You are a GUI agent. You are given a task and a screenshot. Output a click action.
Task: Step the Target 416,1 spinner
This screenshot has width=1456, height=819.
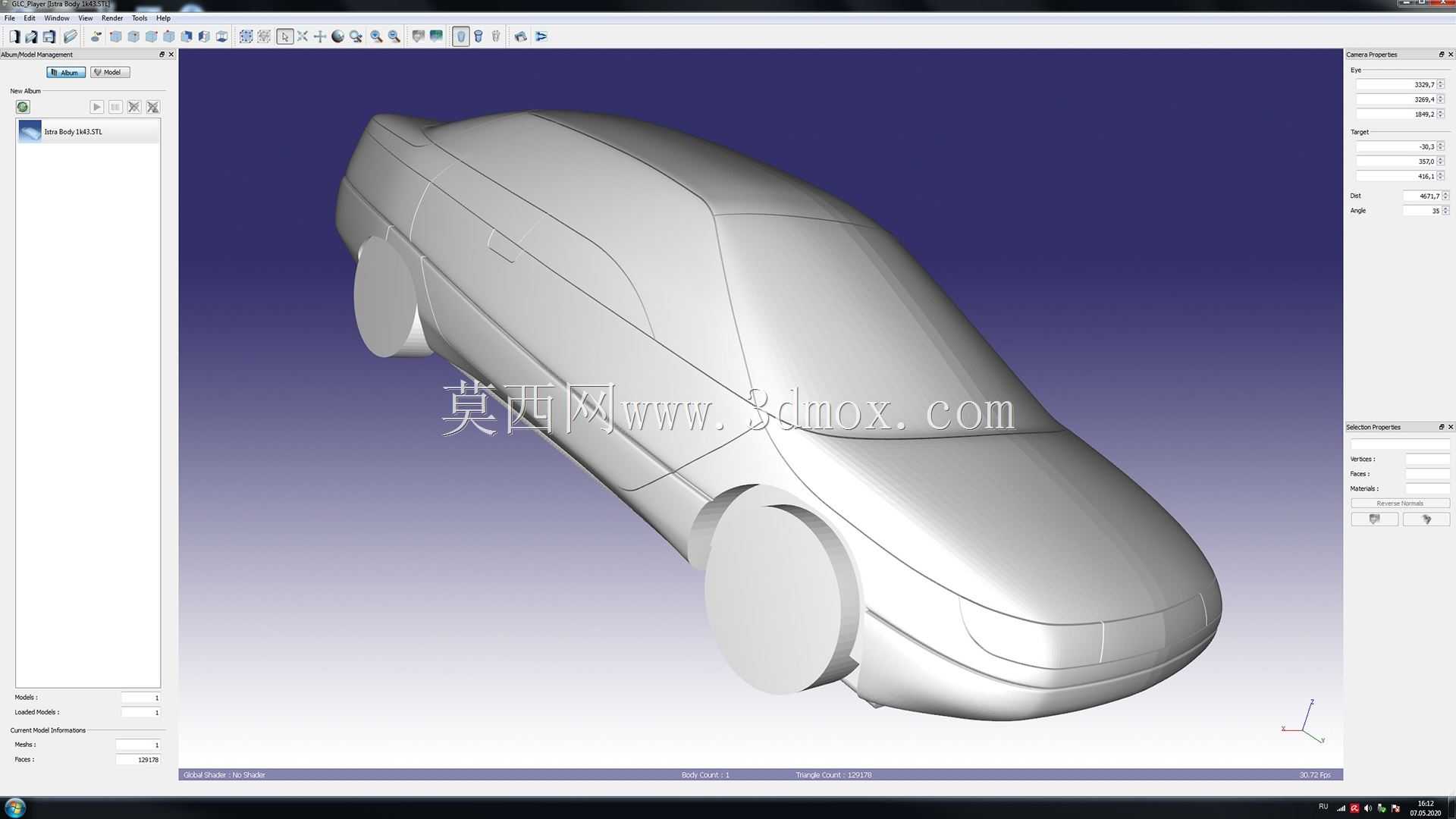point(1441,176)
